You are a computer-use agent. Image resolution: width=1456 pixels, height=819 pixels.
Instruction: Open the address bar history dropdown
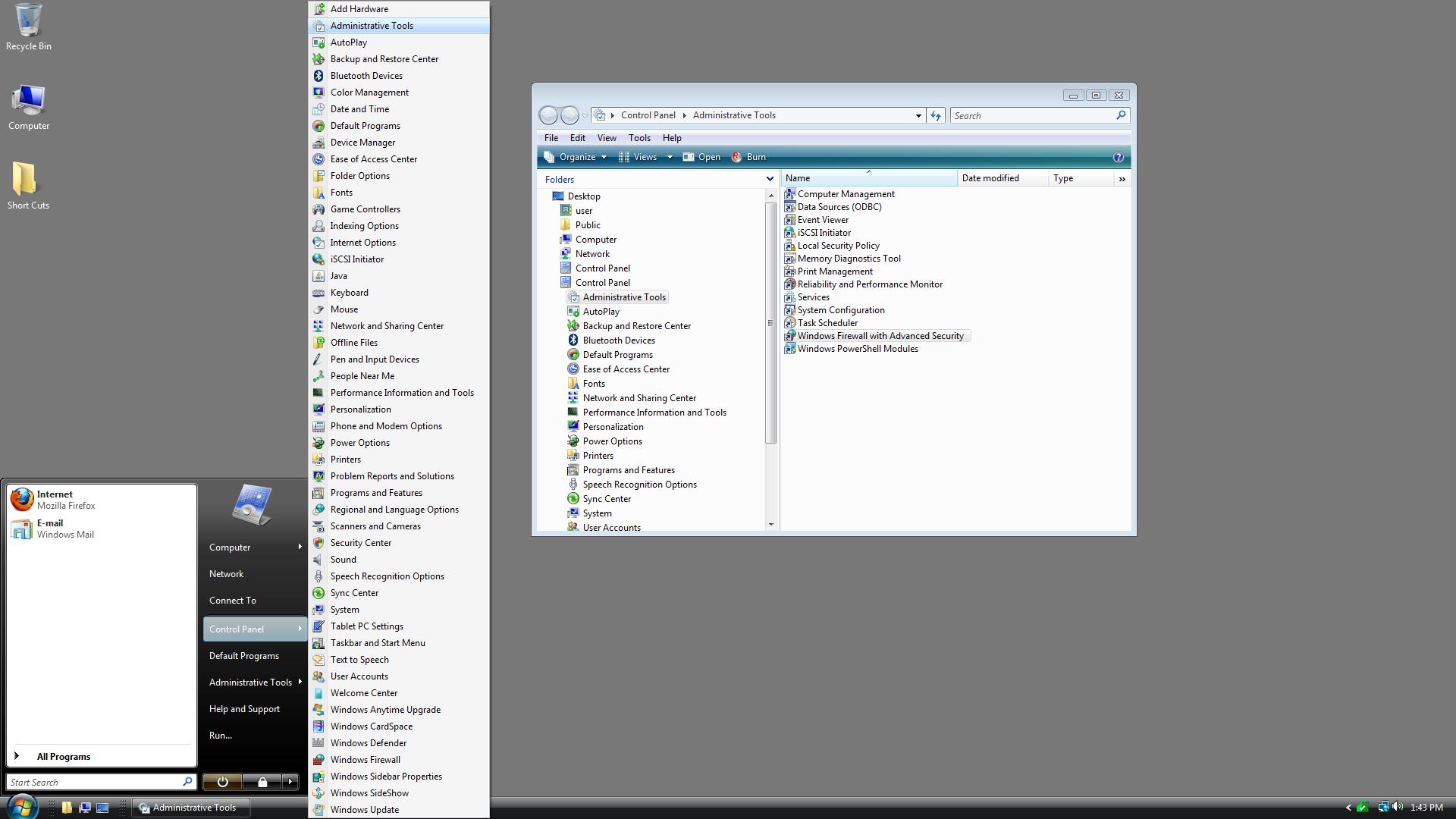pos(918,115)
